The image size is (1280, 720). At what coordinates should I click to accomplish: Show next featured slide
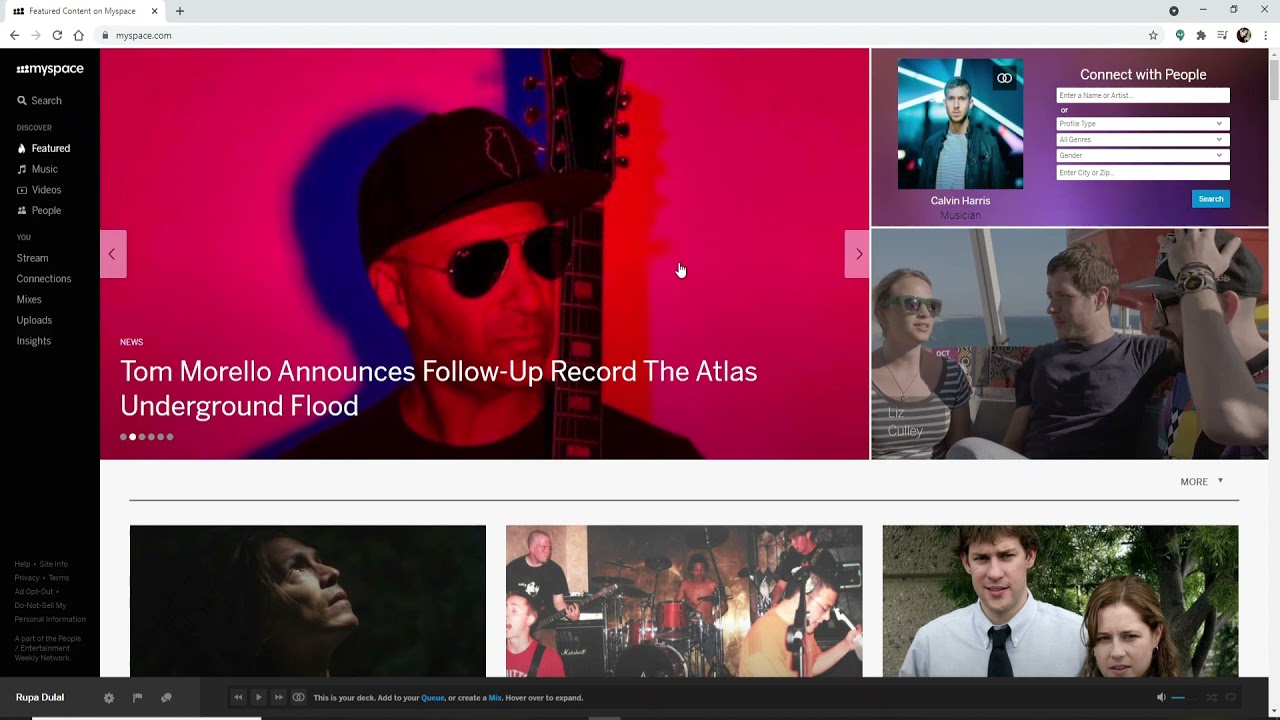(x=857, y=254)
